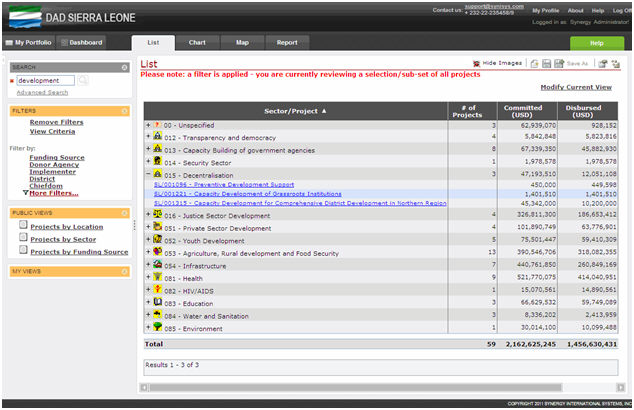Open project SL/001221 Capacity Development of Grassroots
This screenshot has width=634, height=410.
point(247,194)
